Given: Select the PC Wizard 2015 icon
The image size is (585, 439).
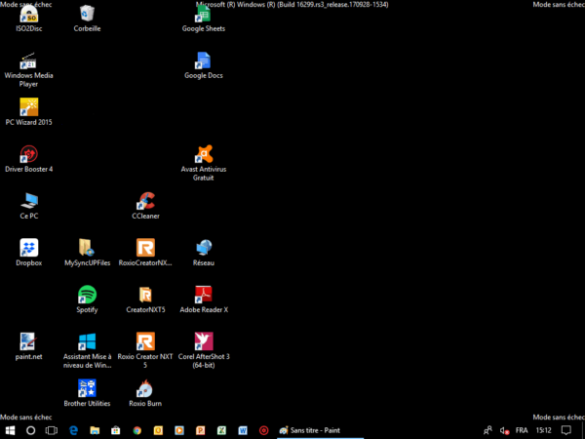Looking at the screenshot, I should pos(29,112).
